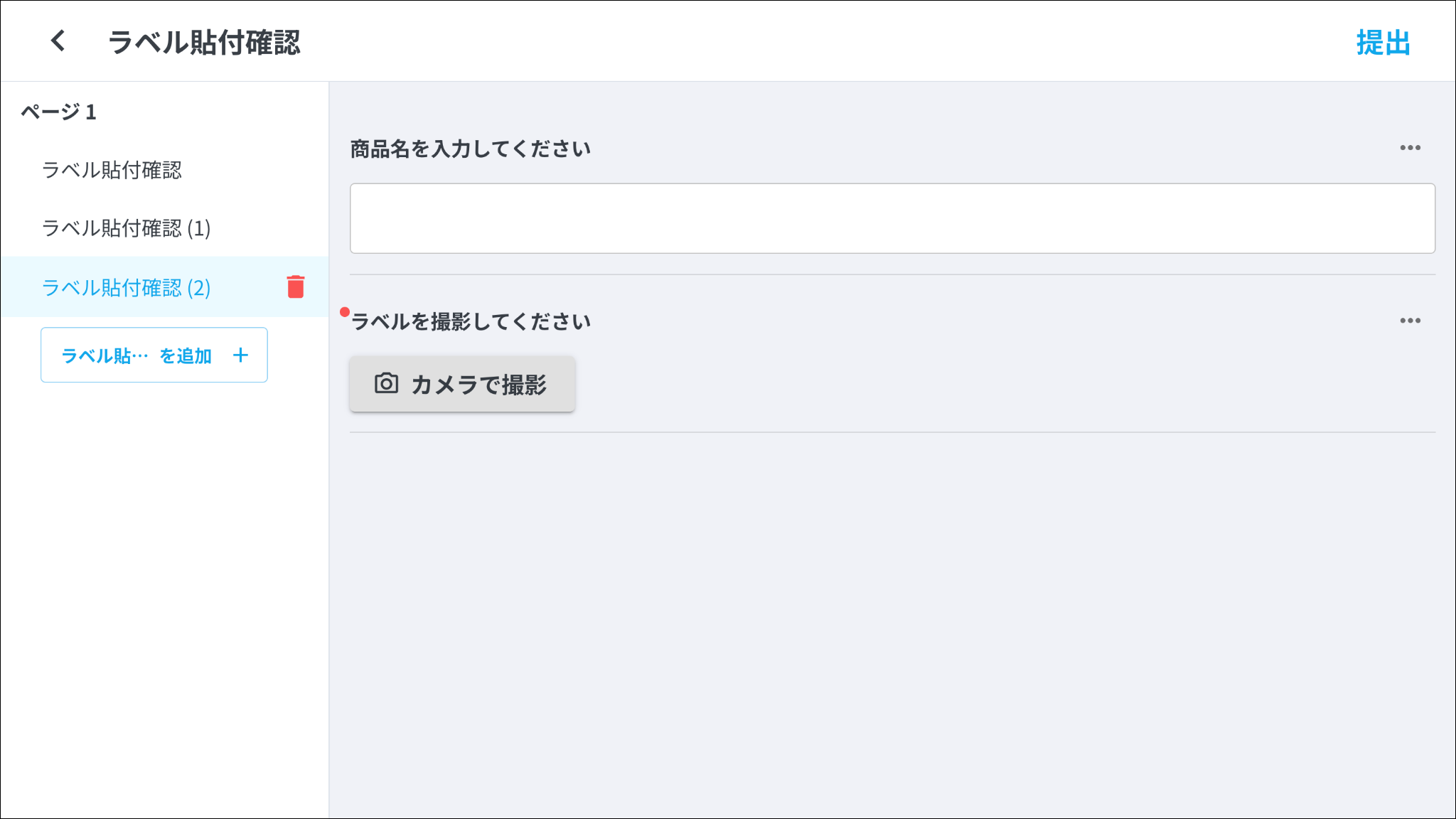This screenshot has height=819, width=1456.
Task: Select the highlighted ラベル貼付確認 (2) entry
Action: click(x=126, y=287)
